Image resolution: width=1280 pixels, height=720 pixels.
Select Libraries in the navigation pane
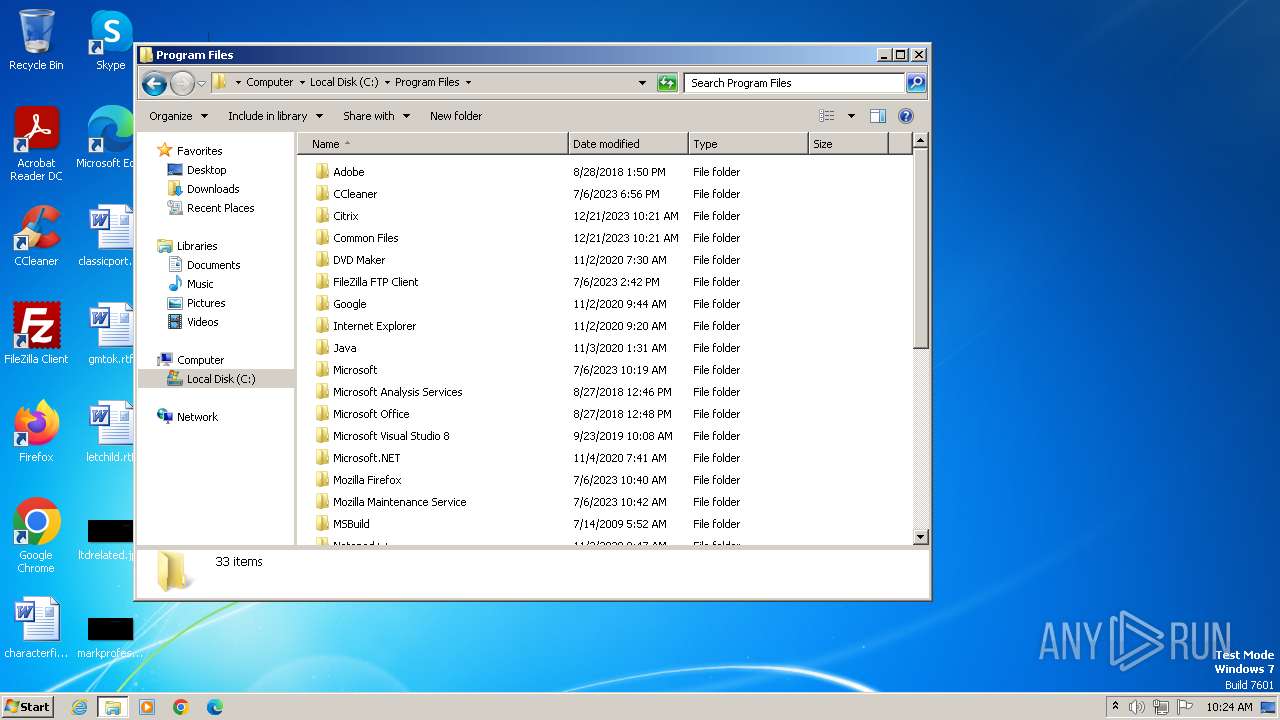pos(197,246)
